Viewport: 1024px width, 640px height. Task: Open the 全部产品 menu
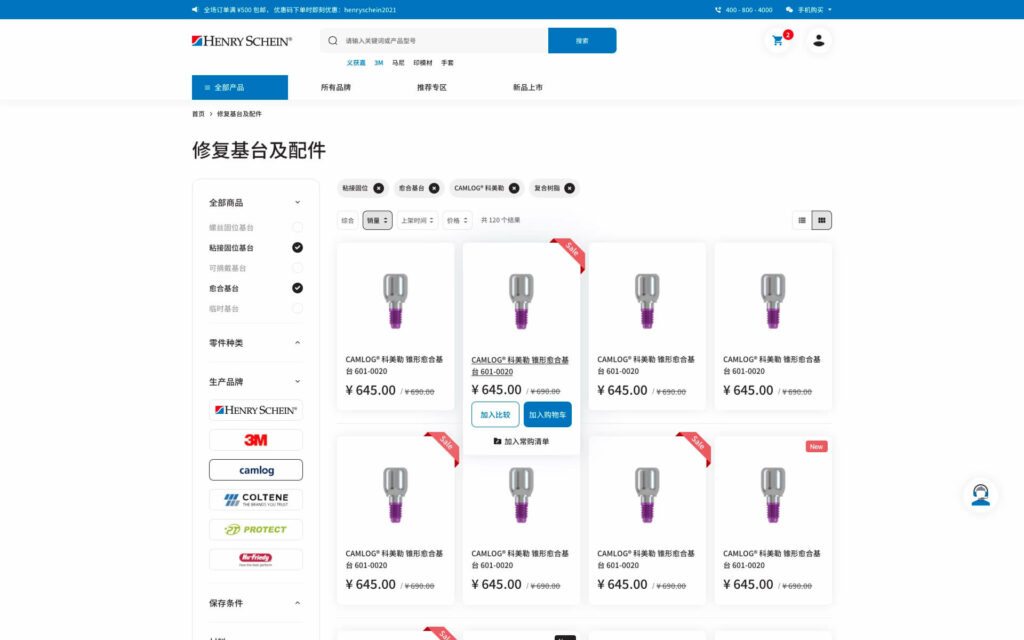click(240, 88)
